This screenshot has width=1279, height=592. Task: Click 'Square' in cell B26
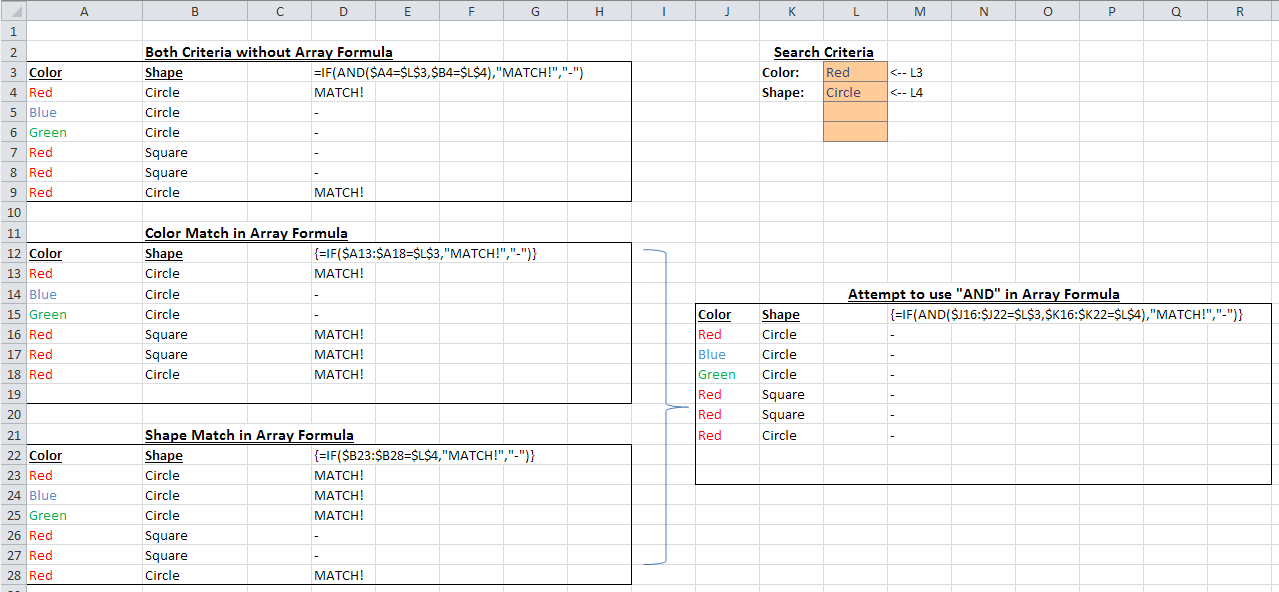[166, 535]
